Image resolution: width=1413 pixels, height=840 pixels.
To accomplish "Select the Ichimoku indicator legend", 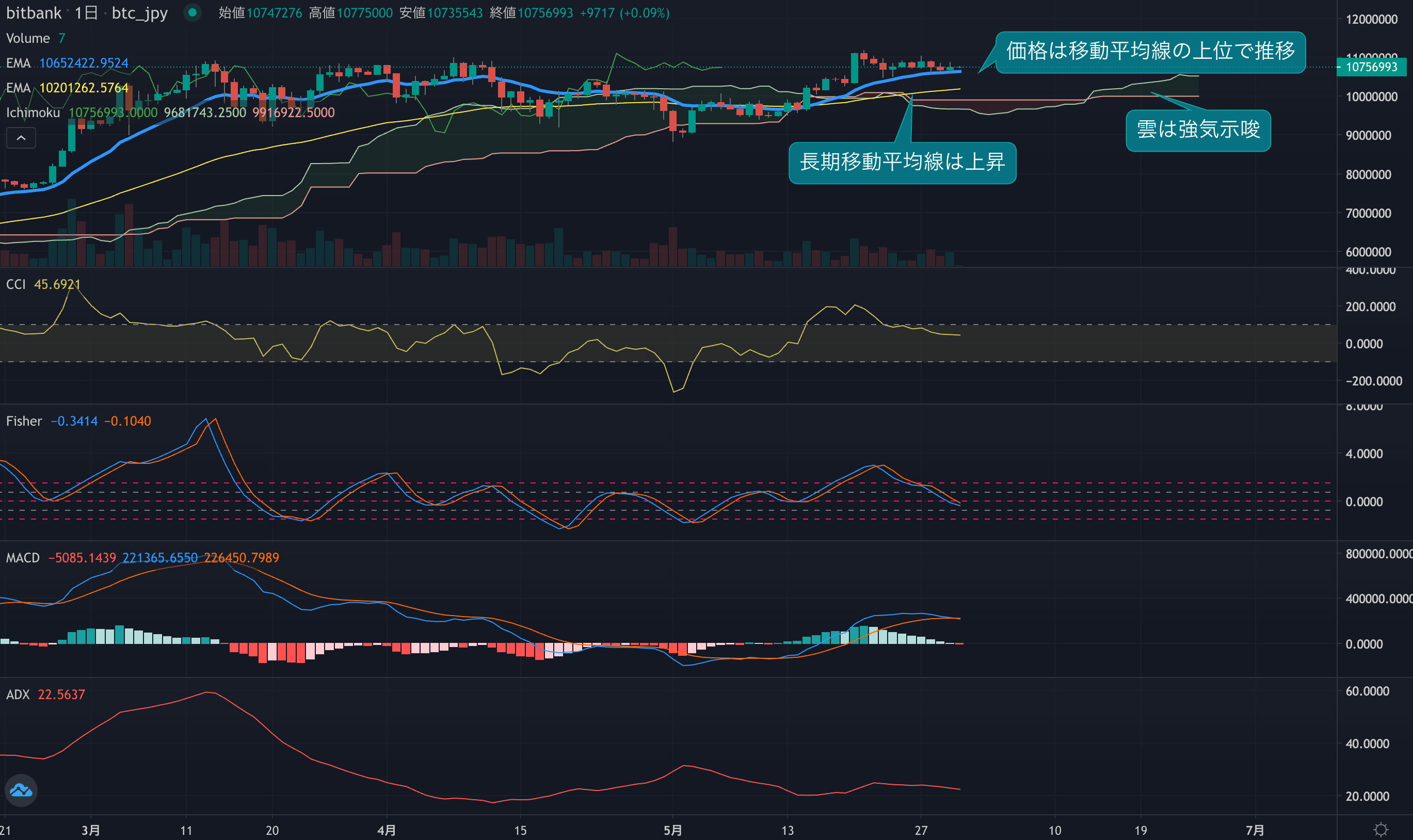I will (33, 112).
